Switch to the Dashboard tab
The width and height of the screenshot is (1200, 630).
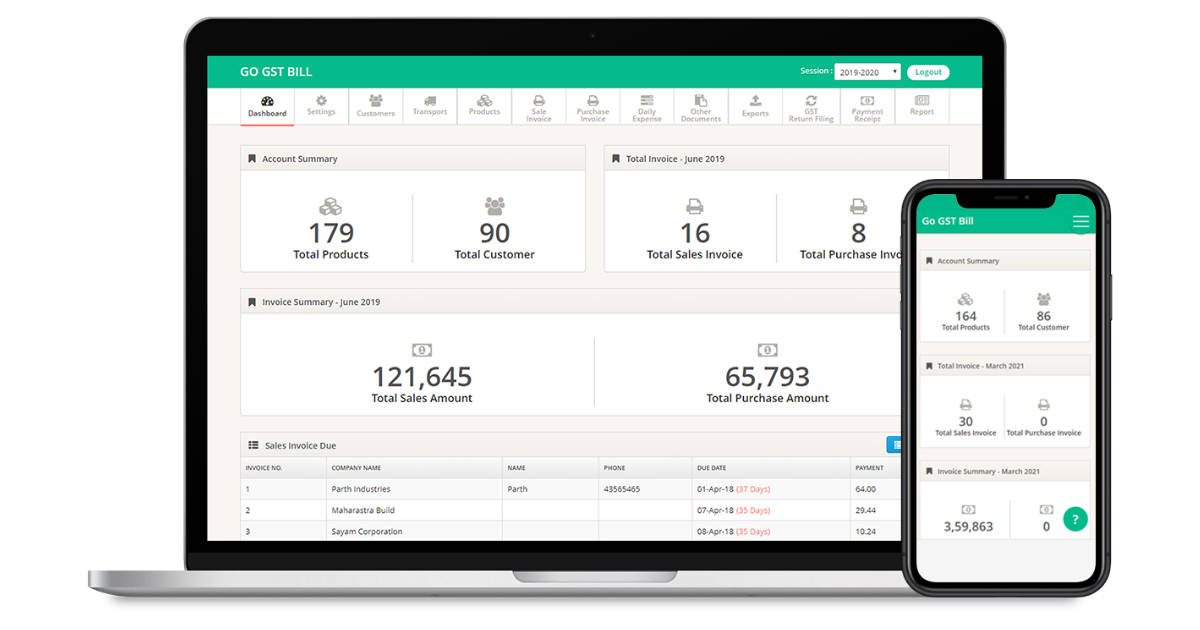point(267,106)
